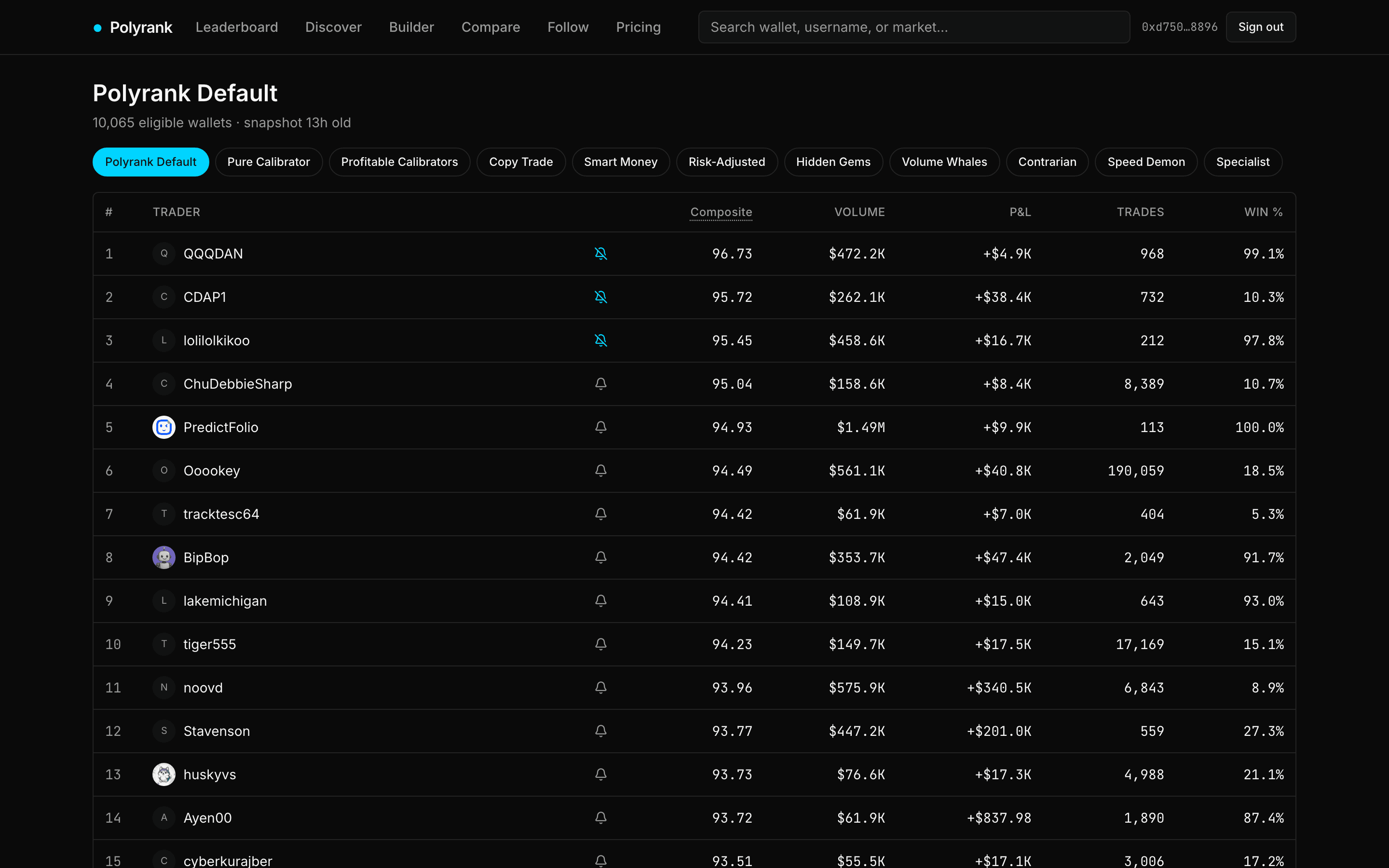Select the Hidden Gems filter pill
1389x868 pixels.
[x=833, y=162]
